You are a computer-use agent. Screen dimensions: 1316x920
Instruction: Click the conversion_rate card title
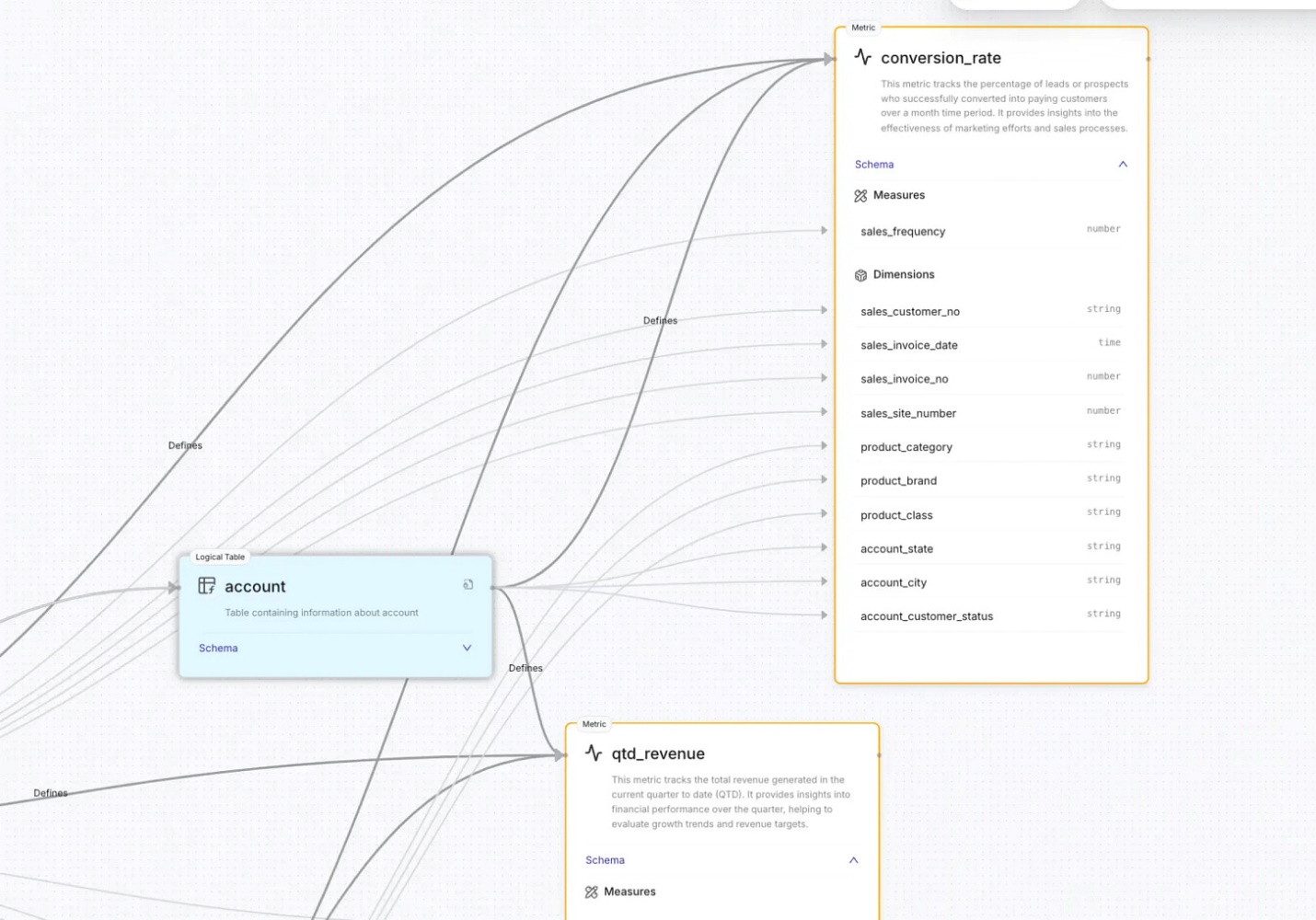tap(941, 58)
